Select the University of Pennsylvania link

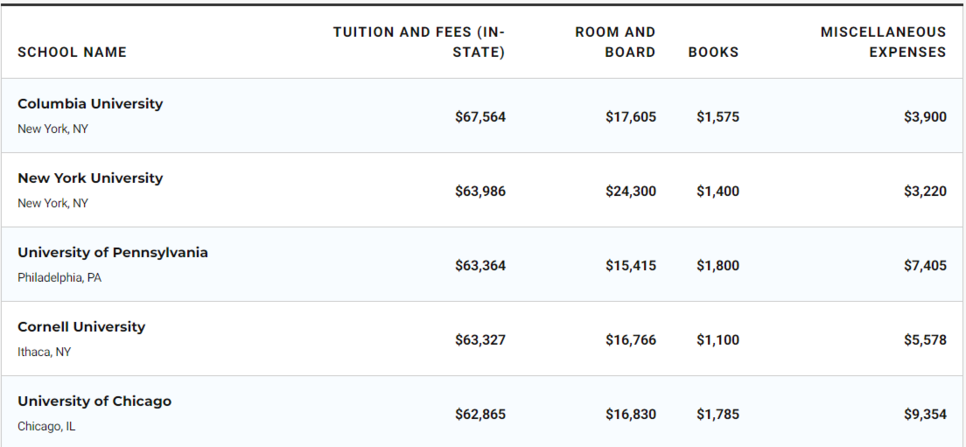click(112, 252)
